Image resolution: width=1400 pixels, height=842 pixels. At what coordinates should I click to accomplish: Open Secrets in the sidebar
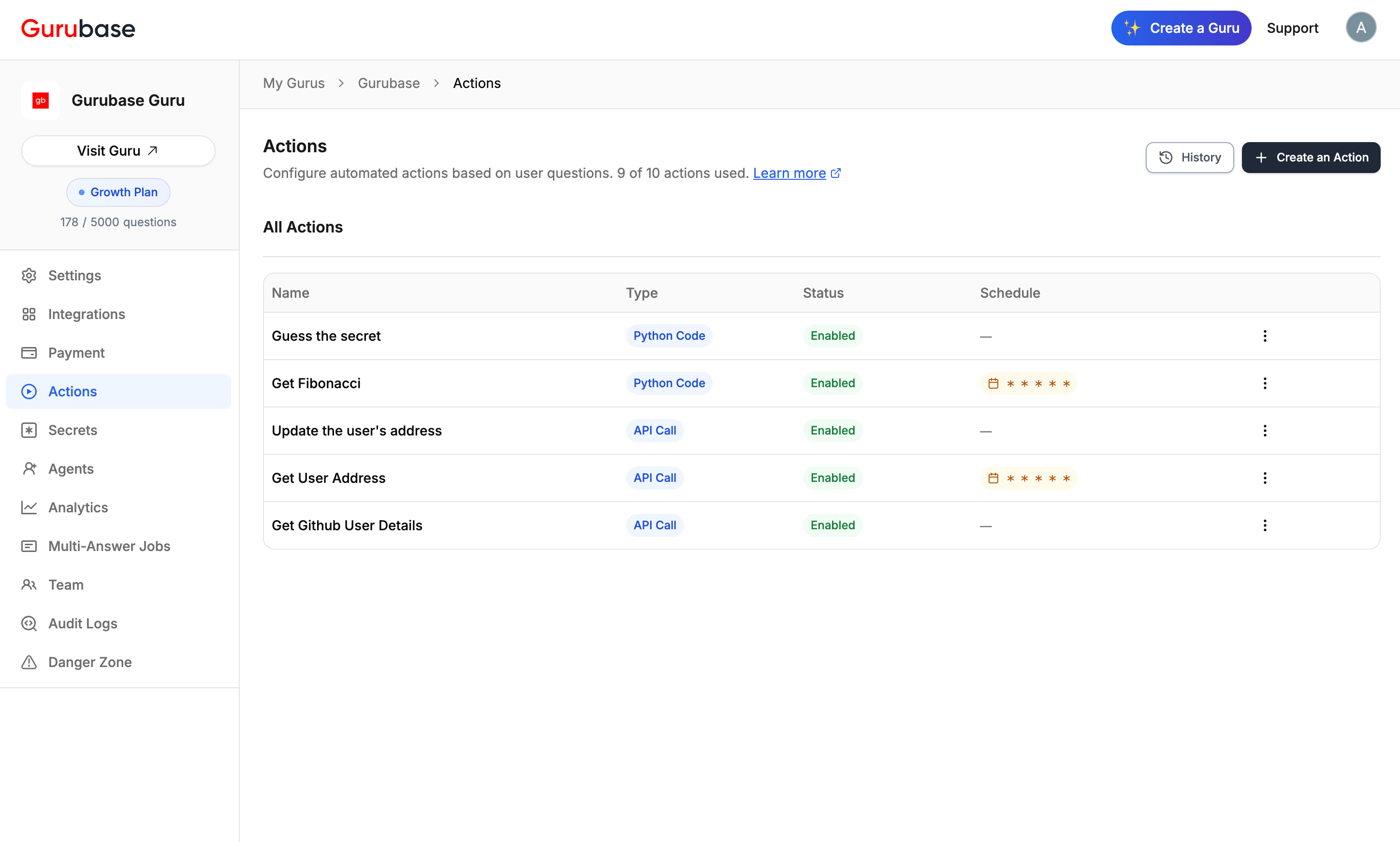pos(118,430)
